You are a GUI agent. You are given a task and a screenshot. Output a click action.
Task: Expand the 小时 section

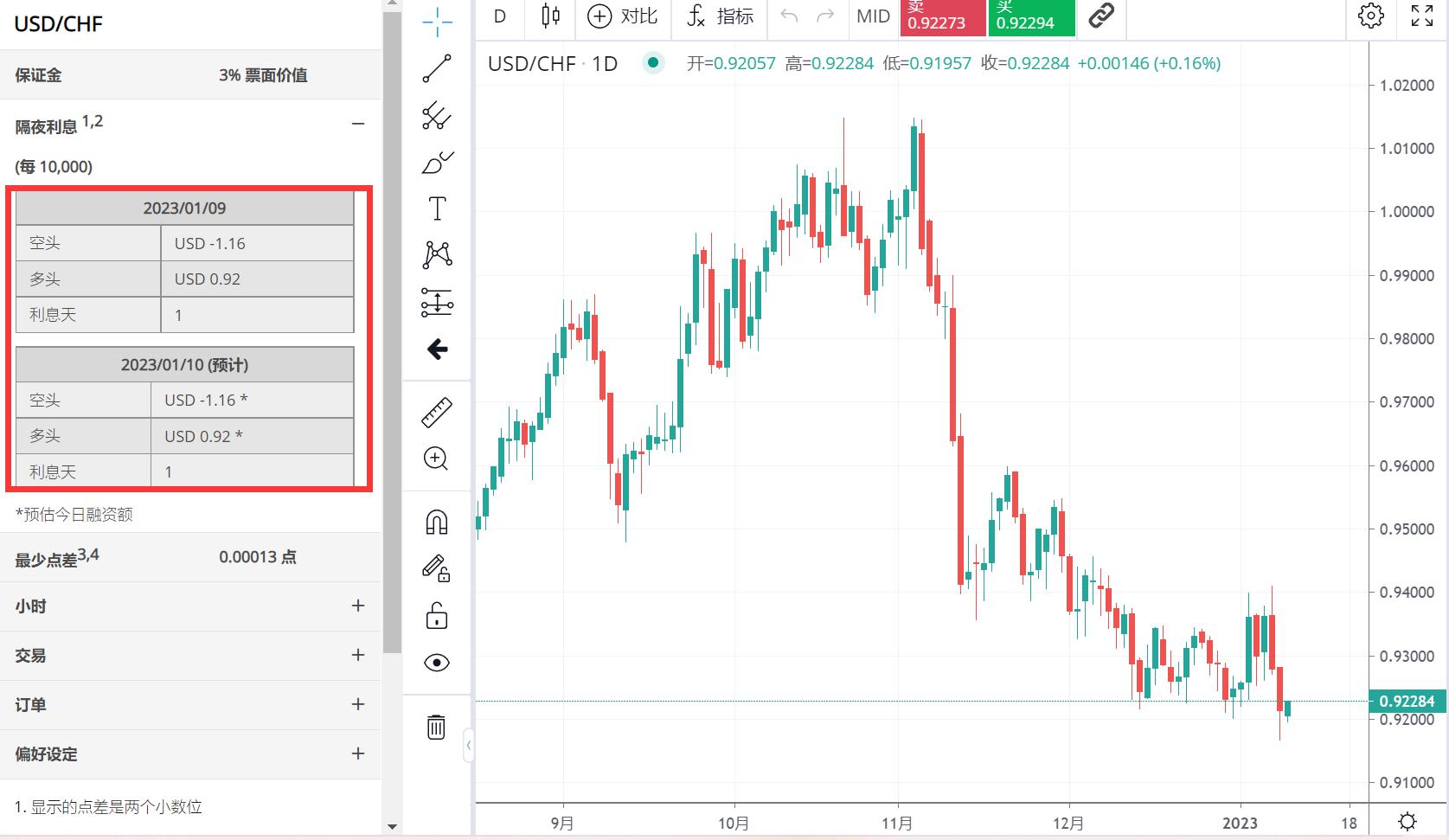358,606
